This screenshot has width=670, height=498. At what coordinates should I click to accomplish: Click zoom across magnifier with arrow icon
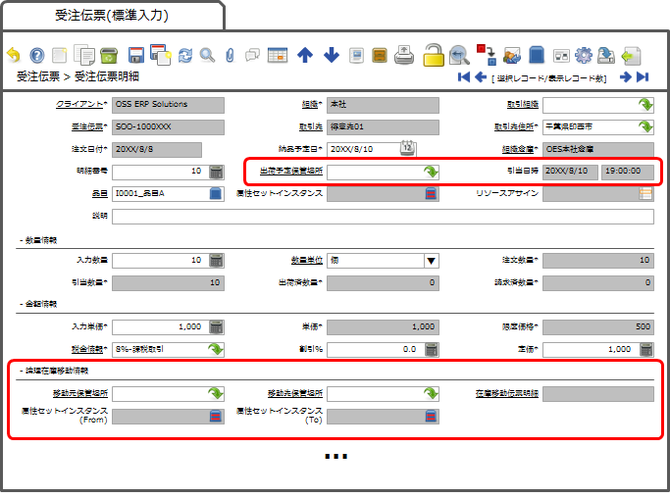point(459,55)
